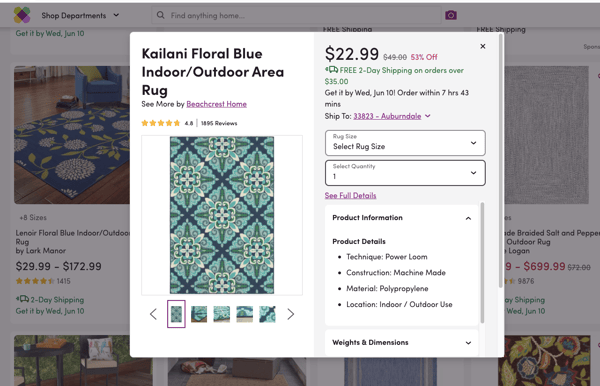Show previous thumbnails with the left arrow
The height and width of the screenshot is (386, 600).
[x=153, y=314]
